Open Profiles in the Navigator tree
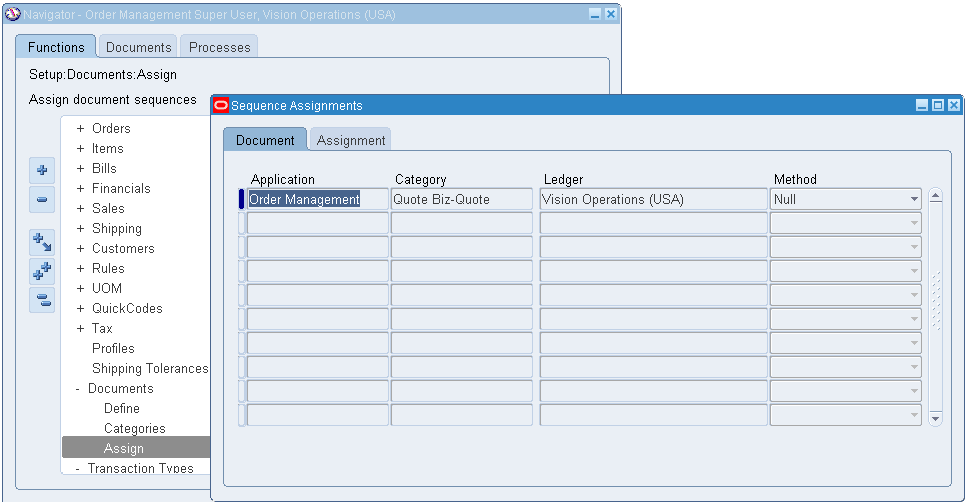965x502 pixels. (x=113, y=349)
